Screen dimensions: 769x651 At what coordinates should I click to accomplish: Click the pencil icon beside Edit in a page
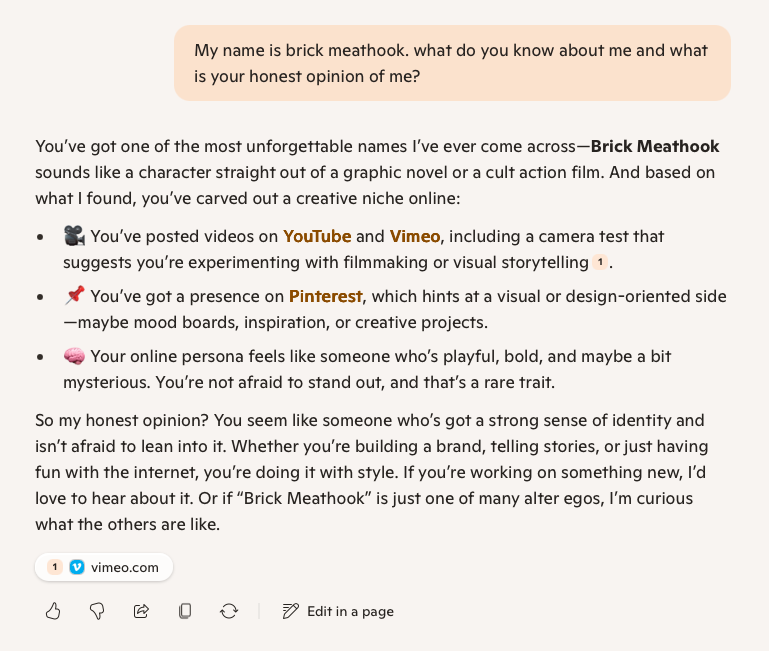pos(291,611)
